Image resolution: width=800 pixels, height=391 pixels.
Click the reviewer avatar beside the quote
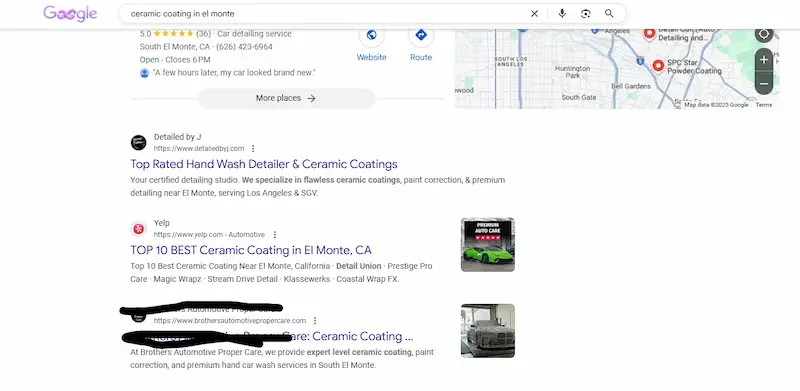coord(144,73)
